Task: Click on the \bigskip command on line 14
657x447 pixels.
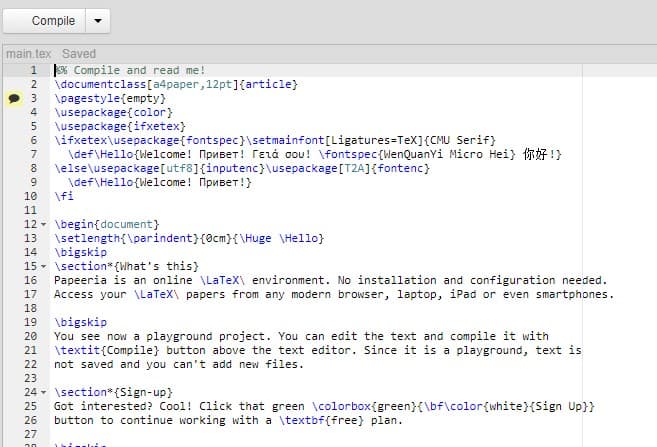Action: point(80,252)
